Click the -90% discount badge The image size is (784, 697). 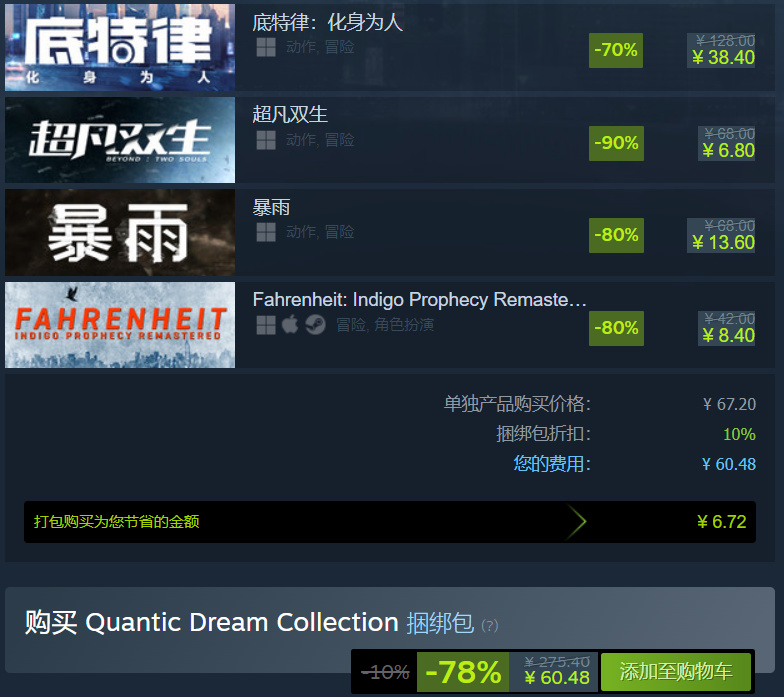616,143
